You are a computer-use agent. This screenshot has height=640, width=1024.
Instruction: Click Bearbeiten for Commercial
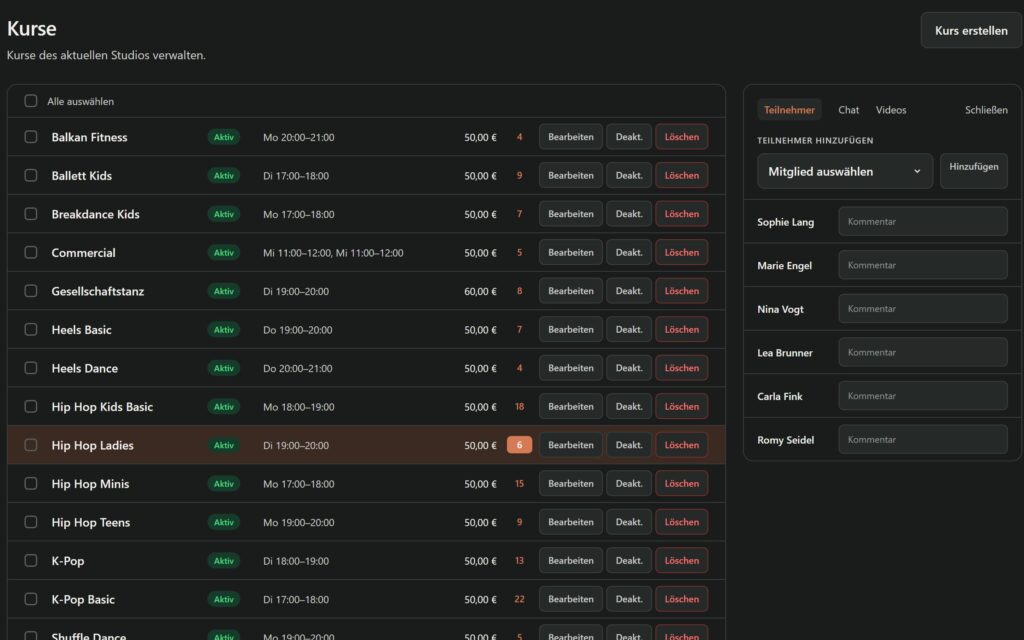[571, 252]
